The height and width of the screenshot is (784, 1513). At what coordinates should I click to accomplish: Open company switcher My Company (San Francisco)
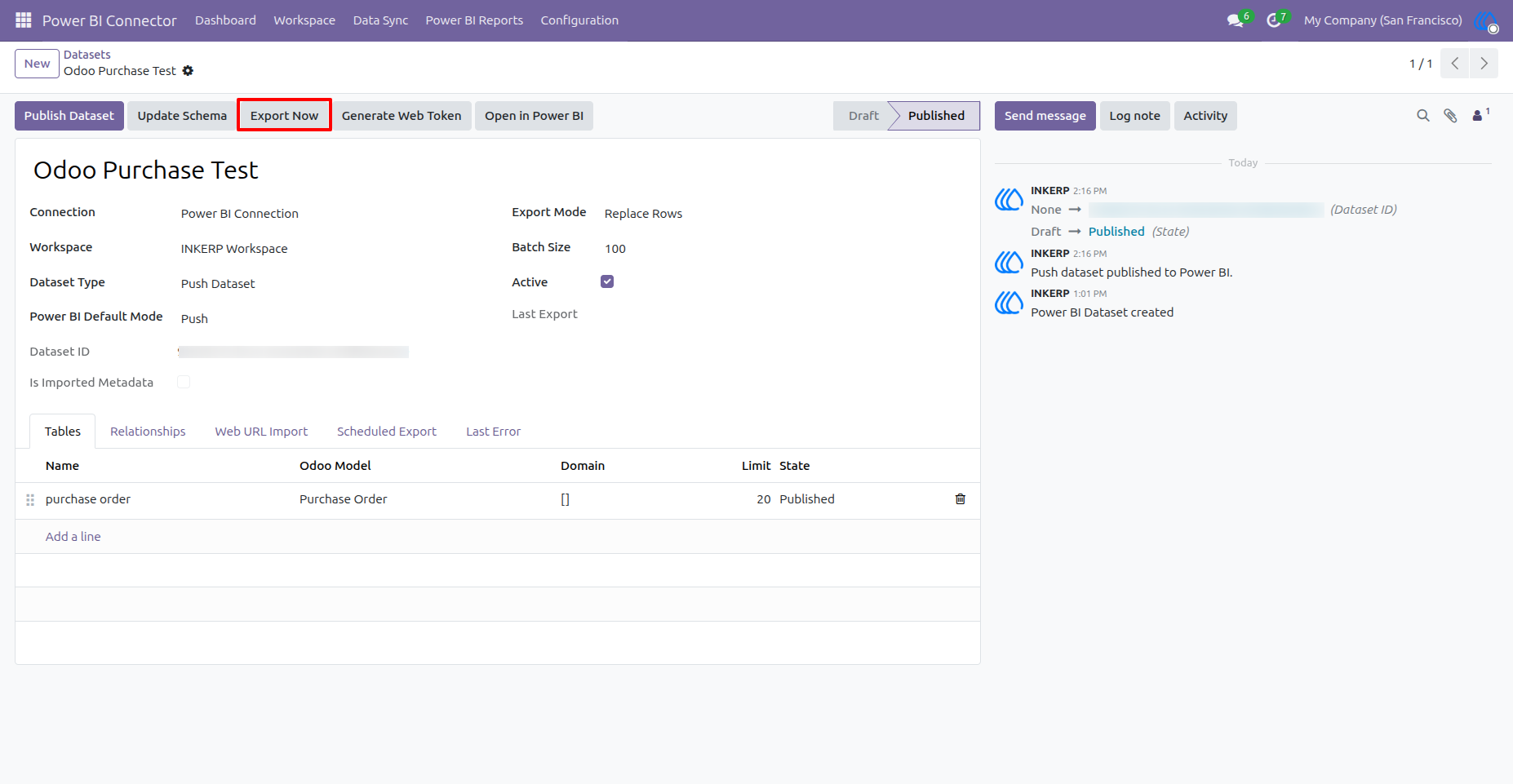(x=1382, y=20)
